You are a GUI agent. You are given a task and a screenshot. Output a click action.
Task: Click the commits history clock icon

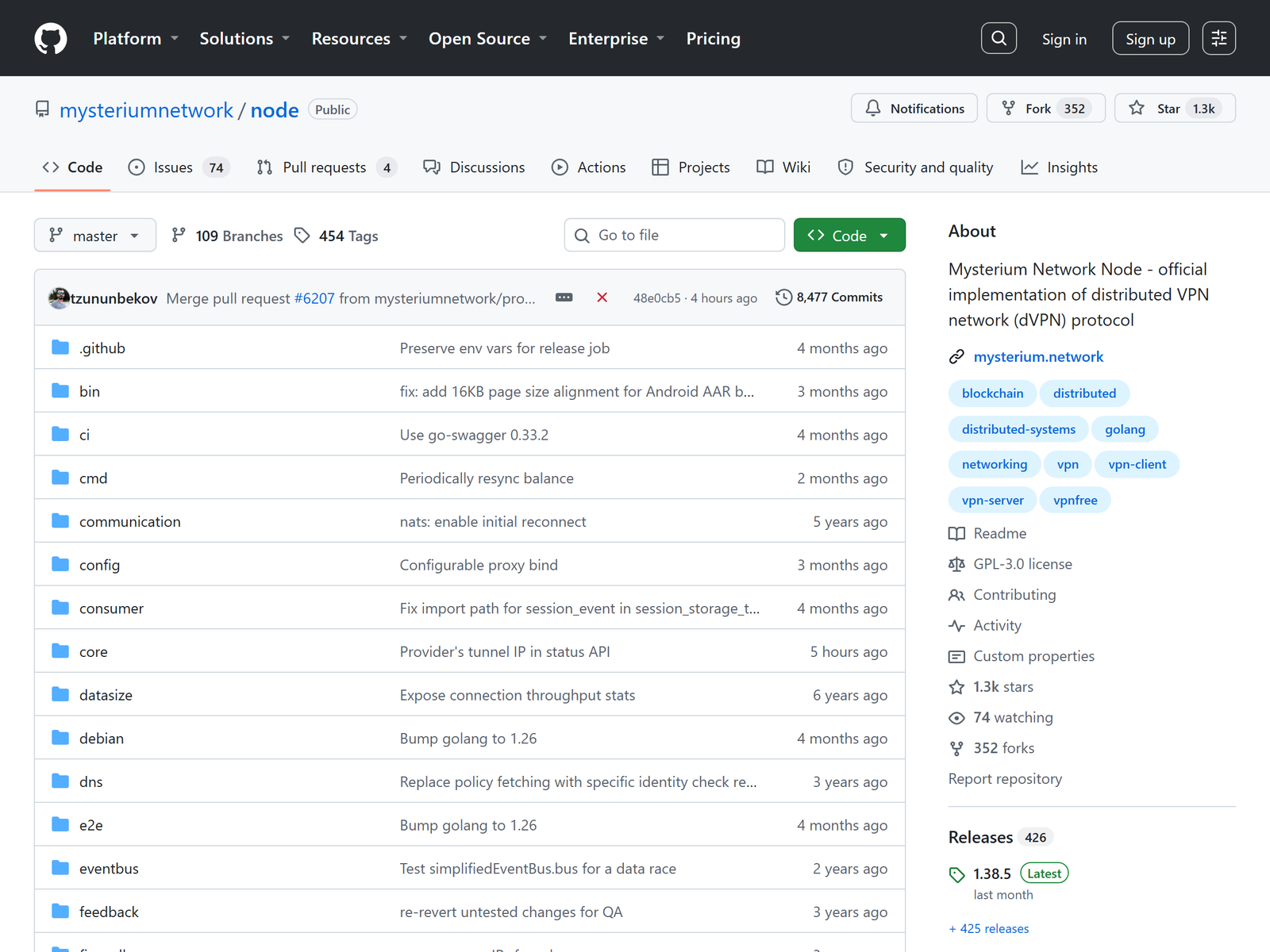783,297
